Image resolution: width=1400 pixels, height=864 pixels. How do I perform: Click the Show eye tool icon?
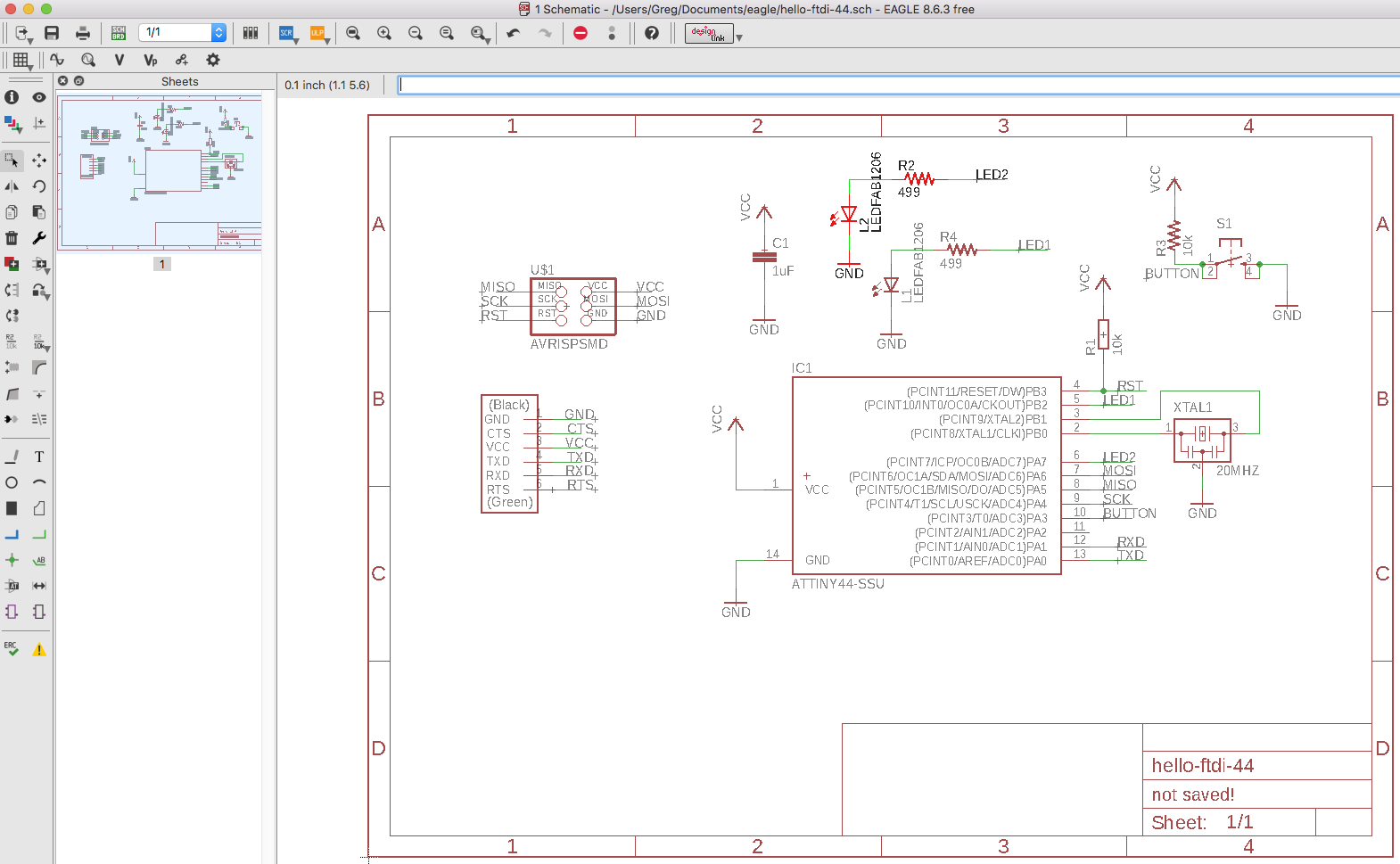coord(38,97)
